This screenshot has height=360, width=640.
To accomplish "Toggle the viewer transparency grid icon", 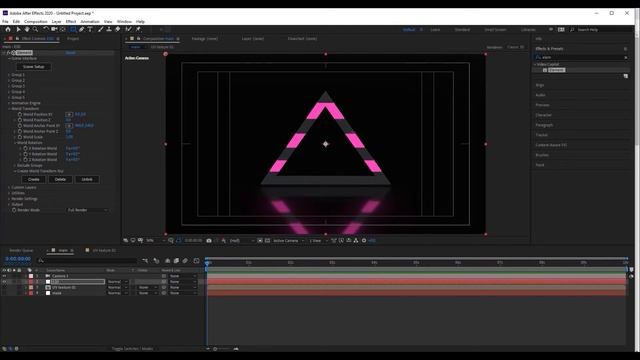I will click(267, 241).
